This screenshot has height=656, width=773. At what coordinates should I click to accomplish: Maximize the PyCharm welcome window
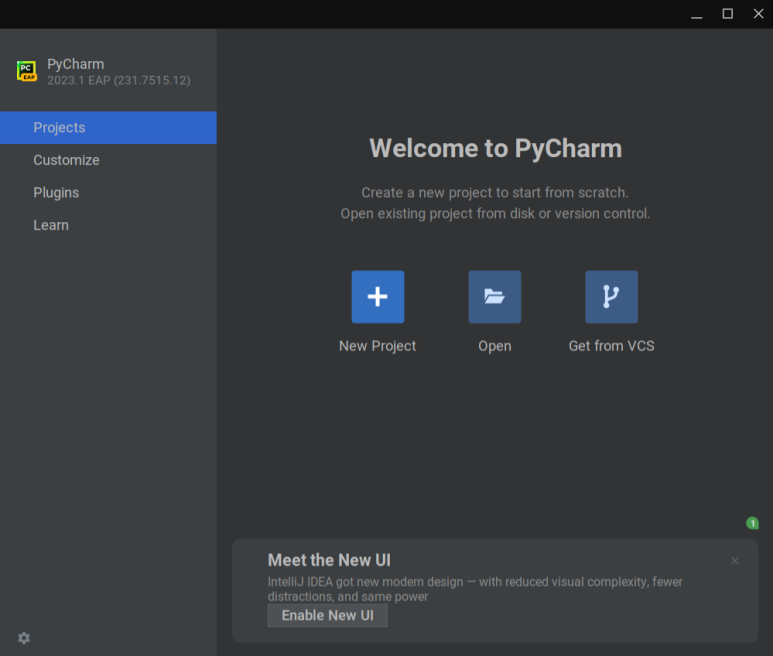pyautogui.click(x=727, y=14)
